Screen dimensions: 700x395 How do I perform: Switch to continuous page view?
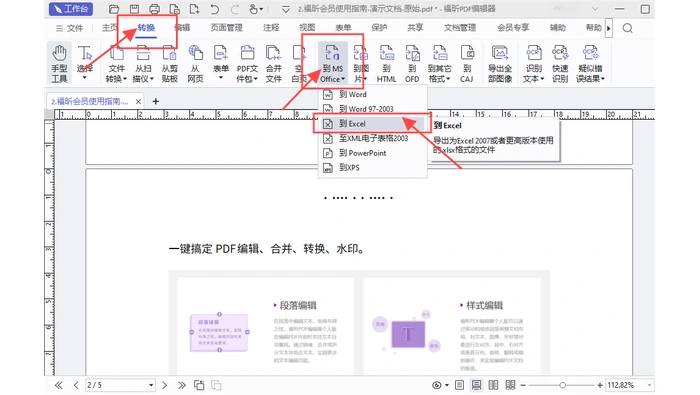[476, 385]
